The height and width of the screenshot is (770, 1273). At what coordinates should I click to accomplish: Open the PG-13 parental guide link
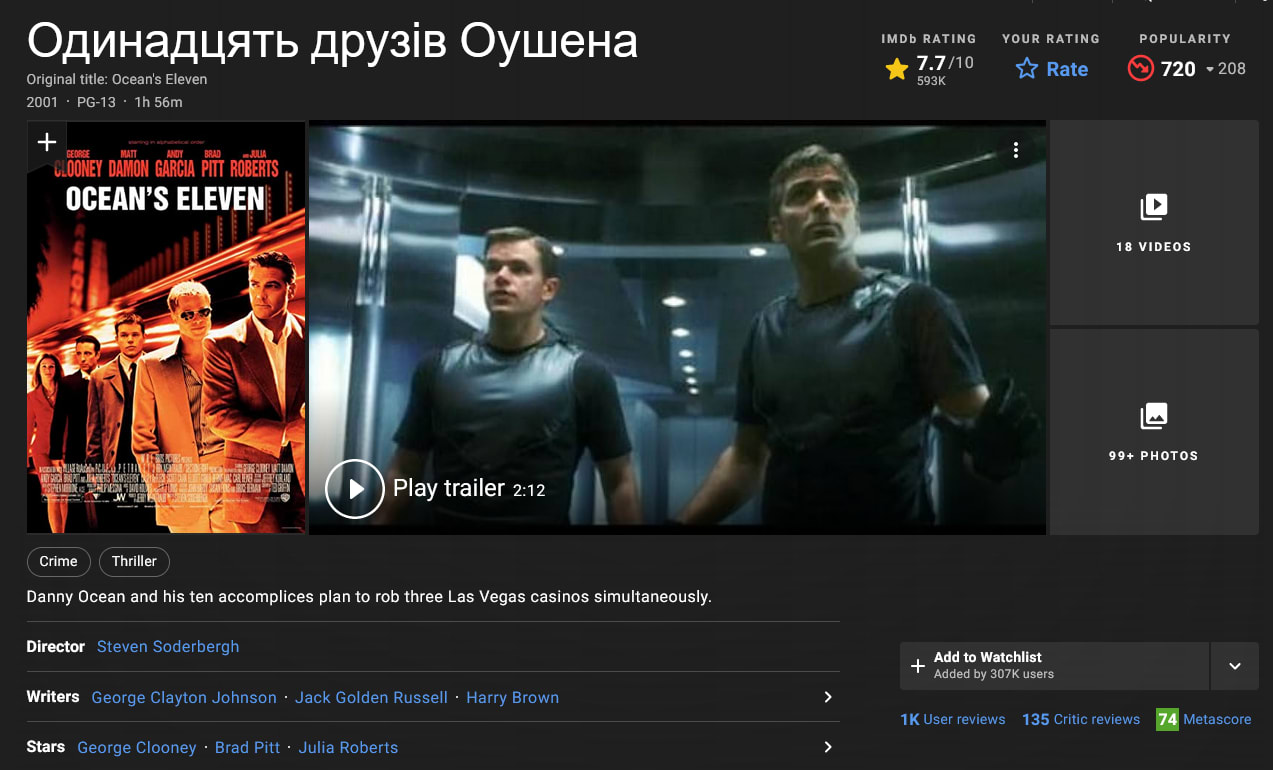click(96, 102)
